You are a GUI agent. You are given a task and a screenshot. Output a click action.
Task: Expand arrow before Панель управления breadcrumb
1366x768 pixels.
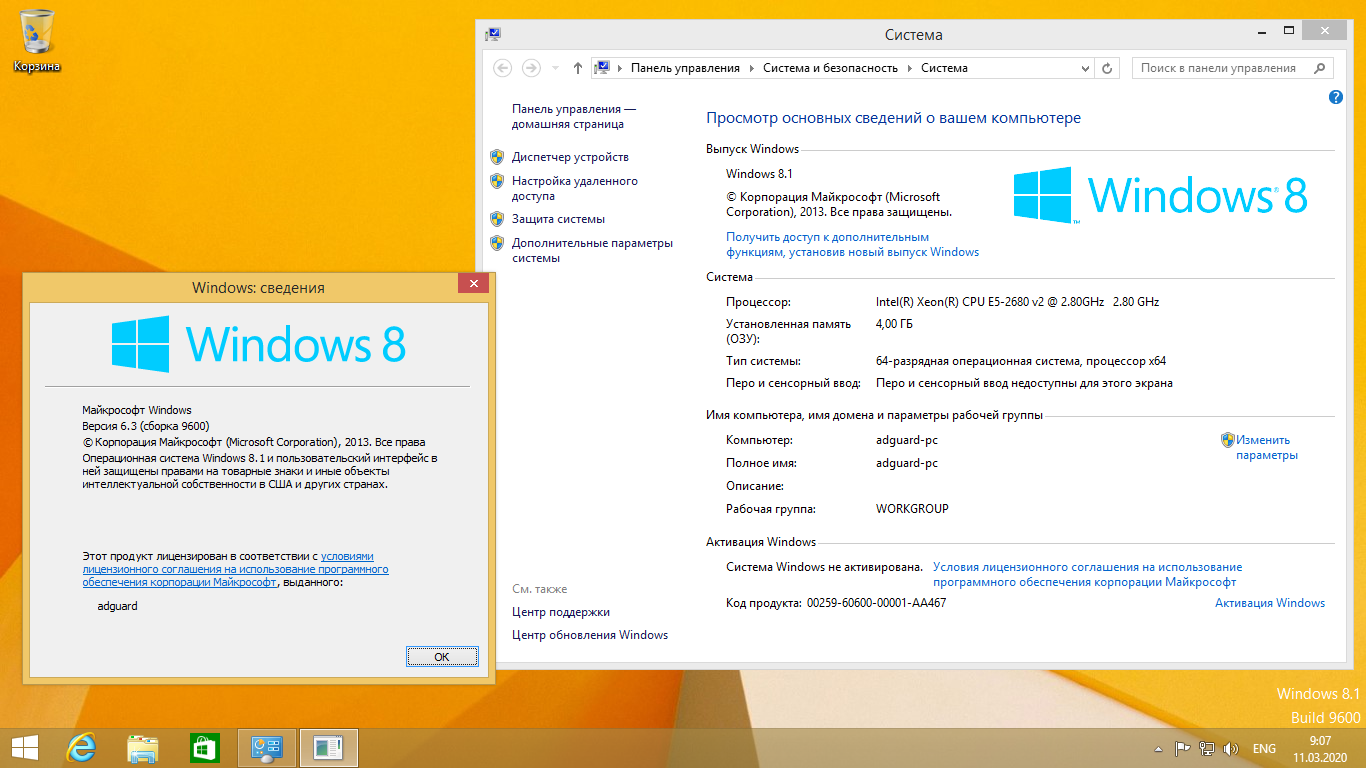point(620,68)
